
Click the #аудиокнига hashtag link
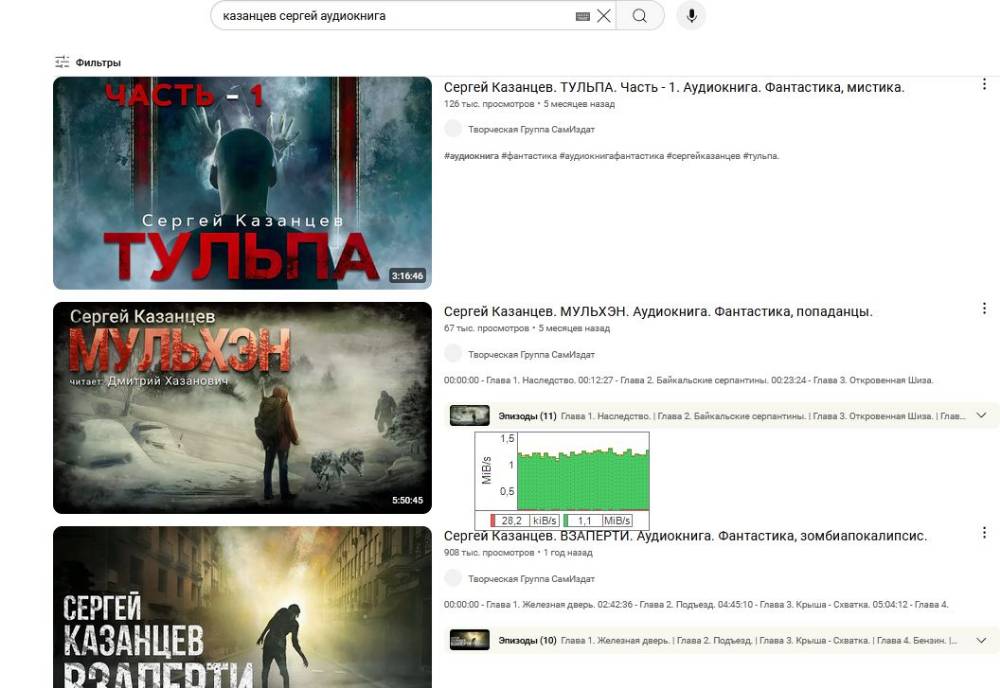[471, 156]
